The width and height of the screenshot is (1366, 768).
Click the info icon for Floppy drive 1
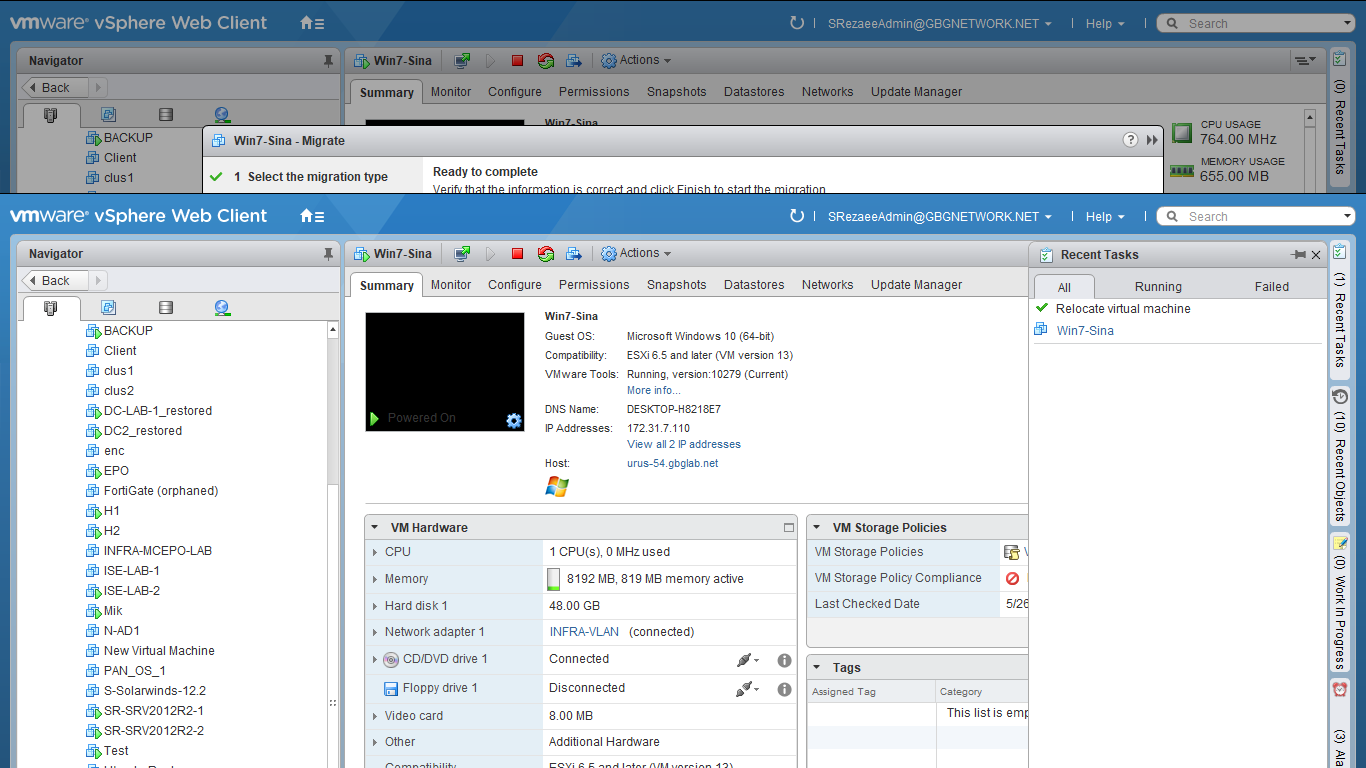pos(784,689)
